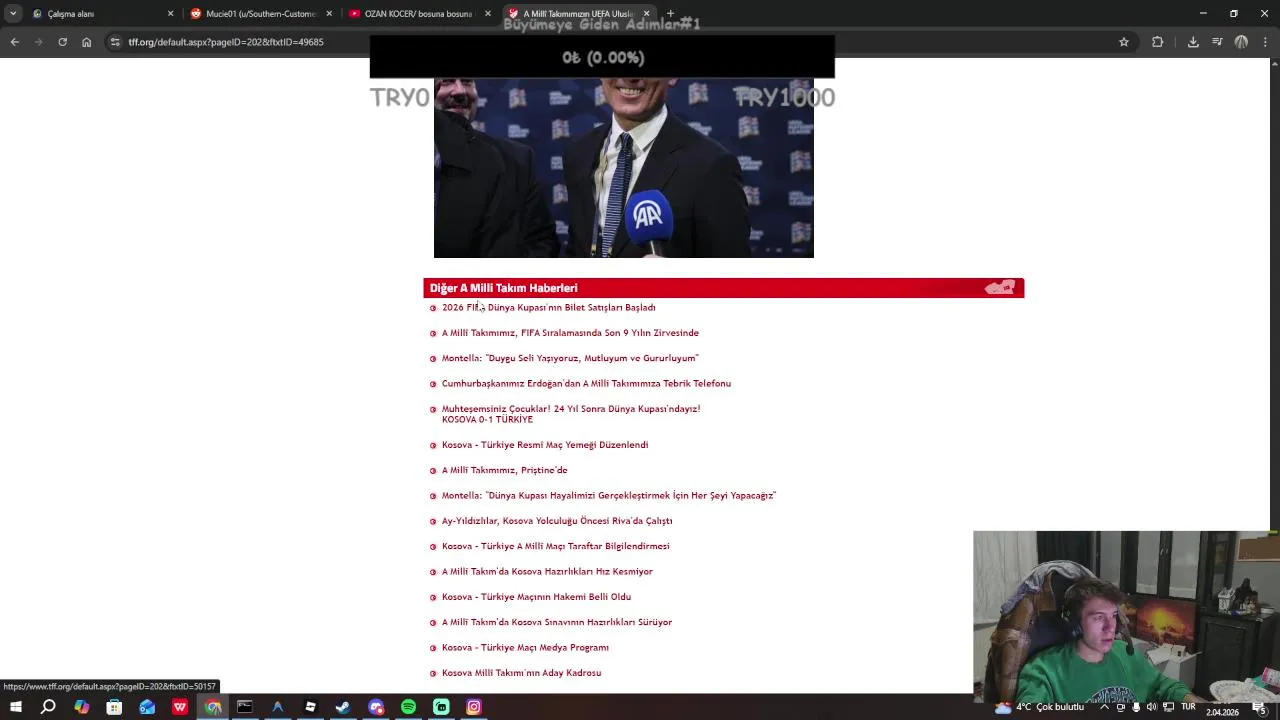Open Kosova - Türkiye Maçının Hakemi Belli Oldu
Screen dimensions: 1280x720
click(x=536, y=597)
